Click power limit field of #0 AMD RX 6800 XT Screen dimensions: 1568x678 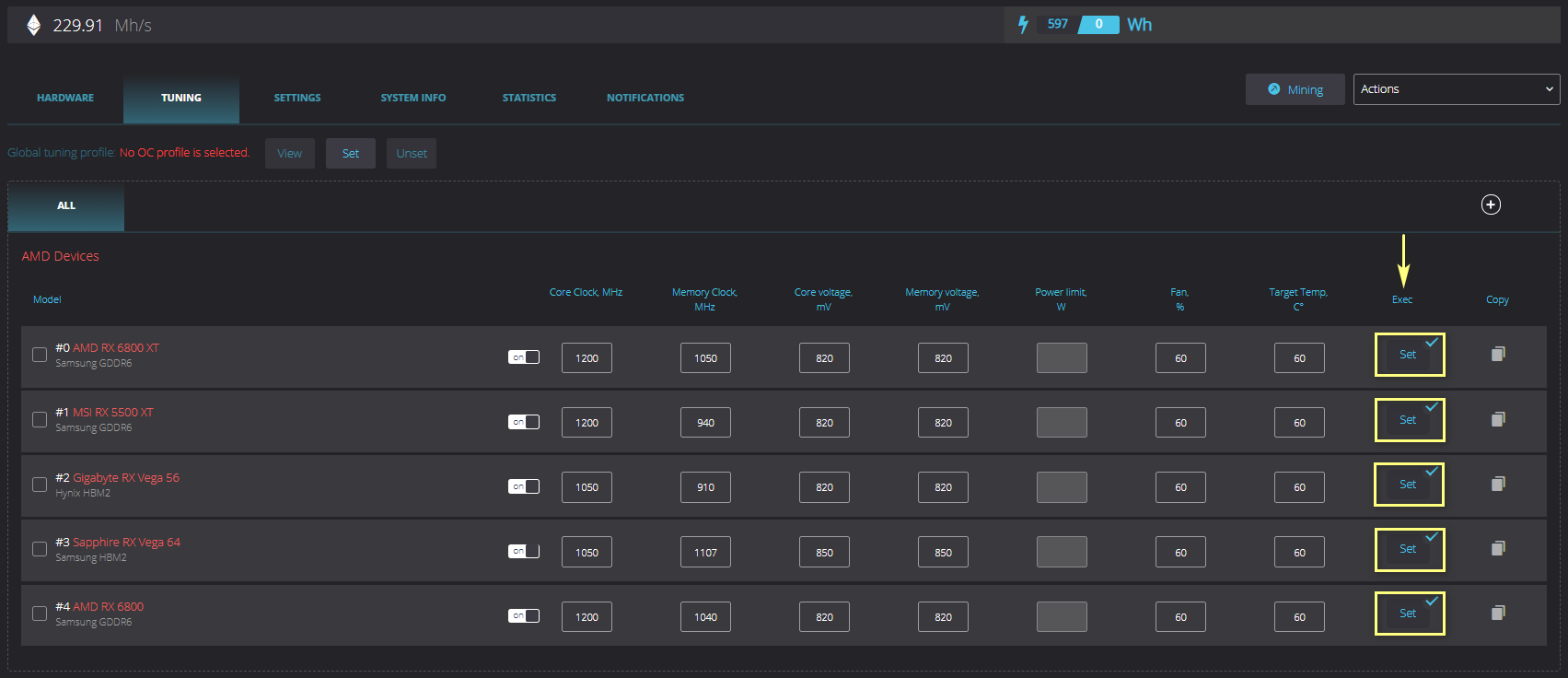pos(1062,358)
